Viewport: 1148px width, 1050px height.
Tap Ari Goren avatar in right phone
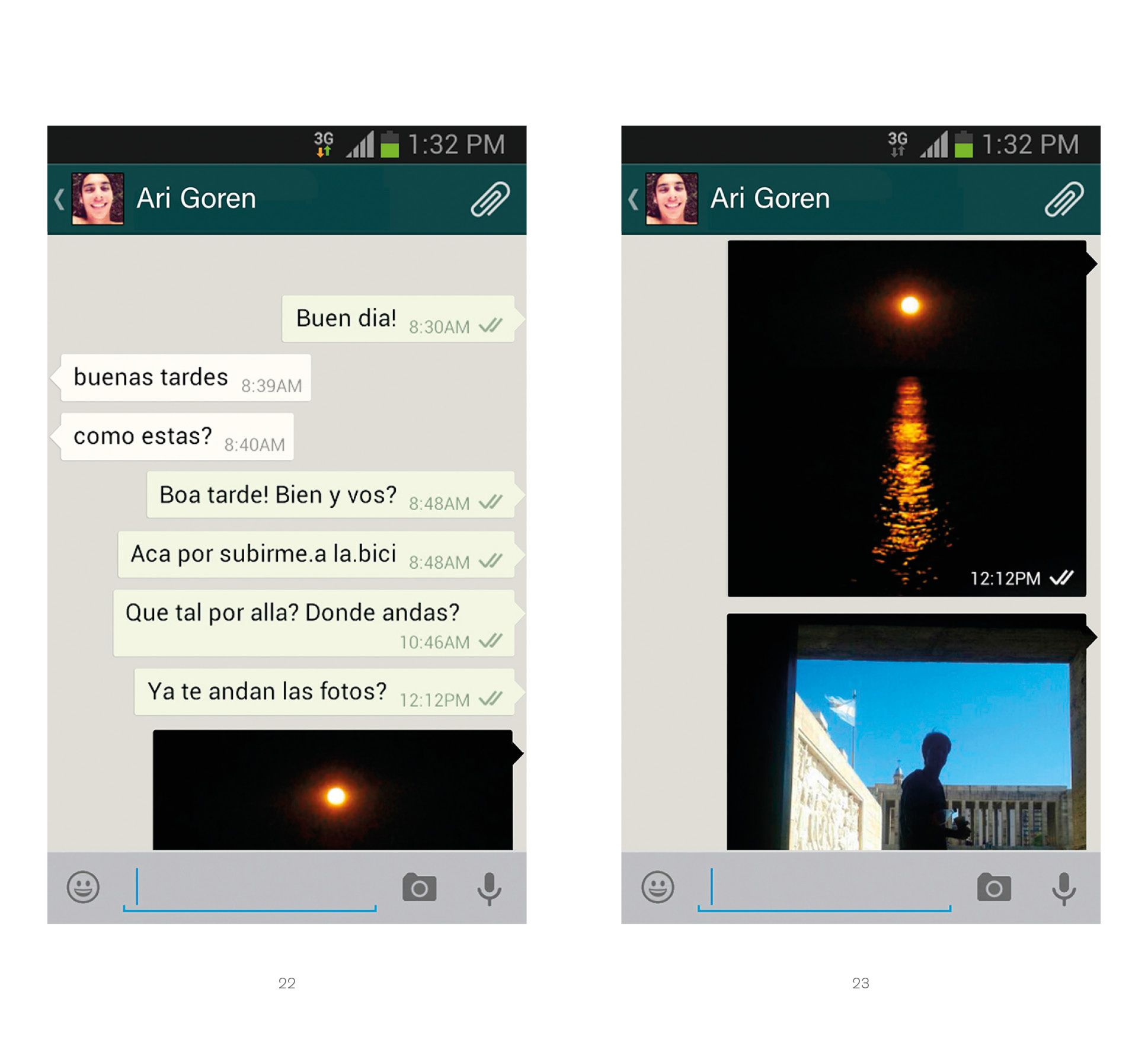(x=671, y=199)
